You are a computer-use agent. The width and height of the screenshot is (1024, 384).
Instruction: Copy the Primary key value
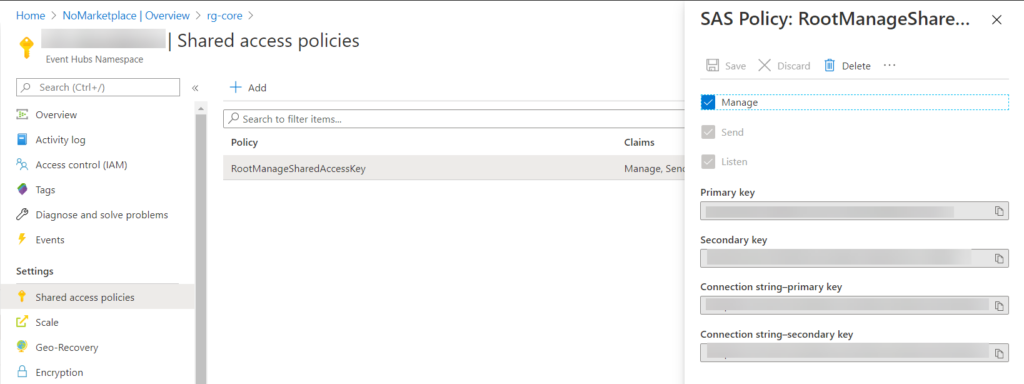coord(999,211)
